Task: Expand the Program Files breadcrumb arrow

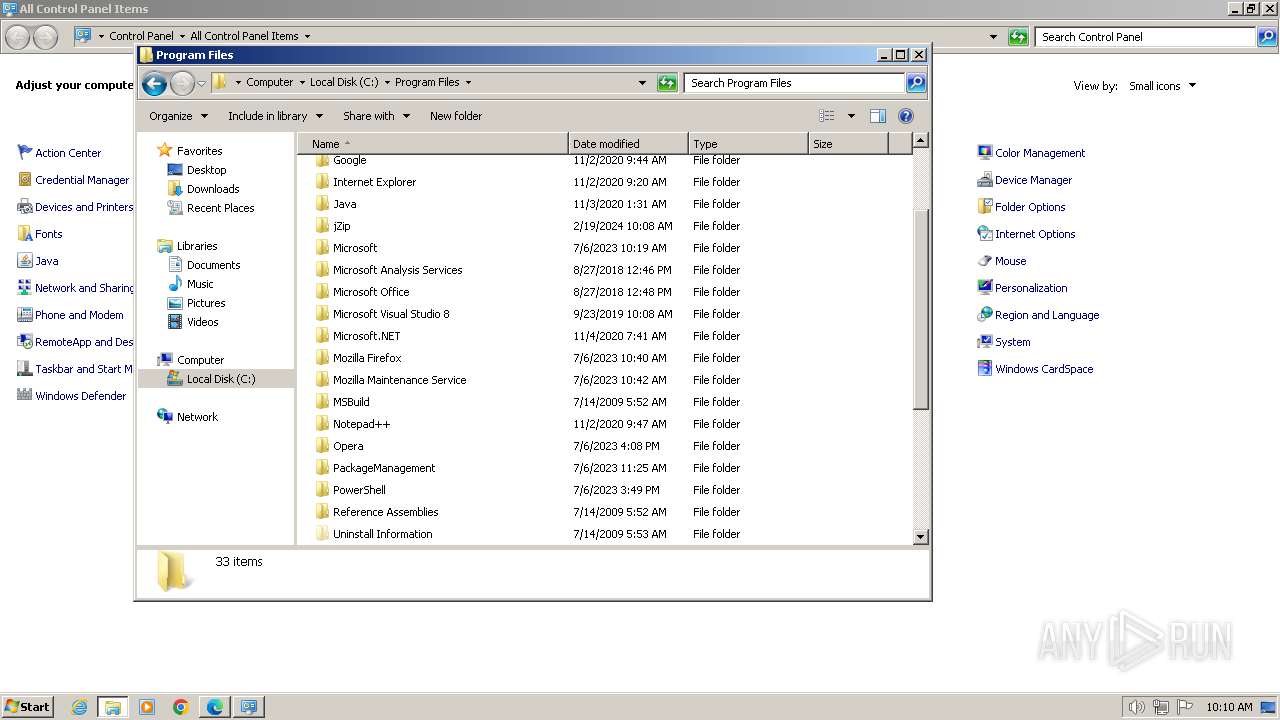Action: pos(468,83)
